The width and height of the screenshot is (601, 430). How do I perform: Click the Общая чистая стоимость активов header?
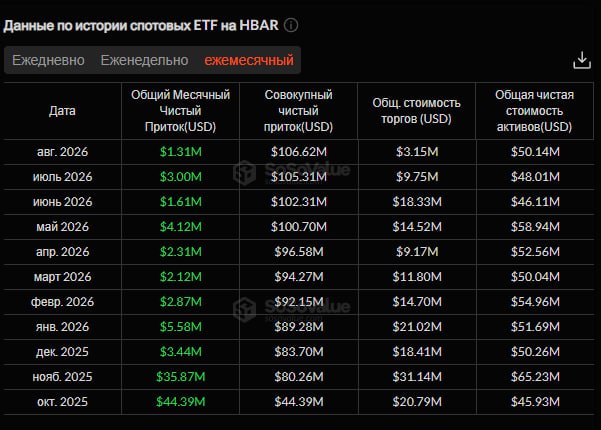coord(534,111)
